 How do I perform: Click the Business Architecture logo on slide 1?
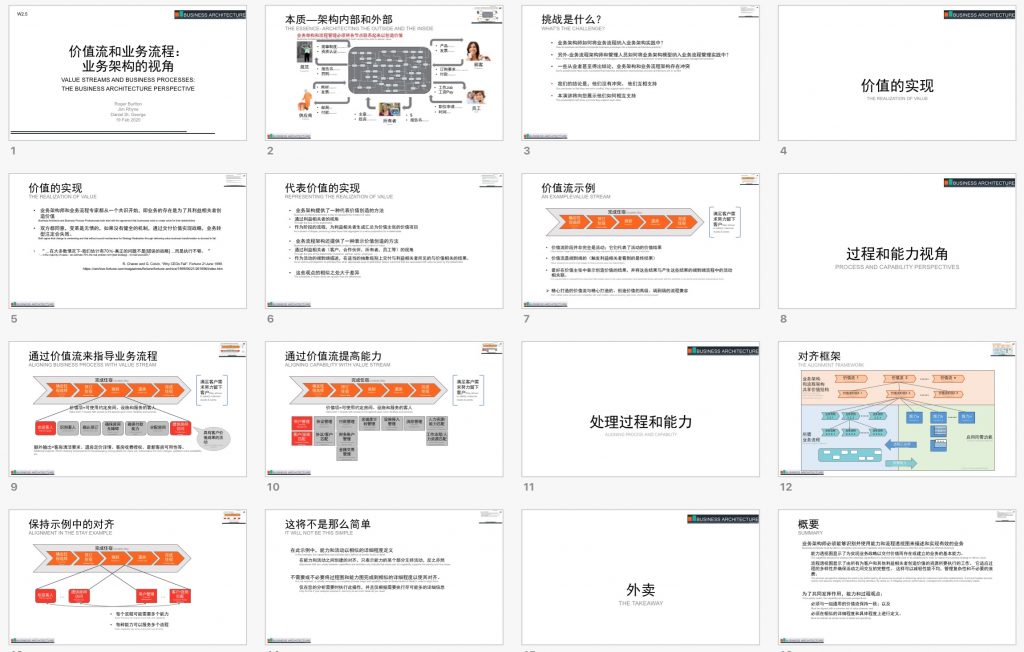pos(210,14)
